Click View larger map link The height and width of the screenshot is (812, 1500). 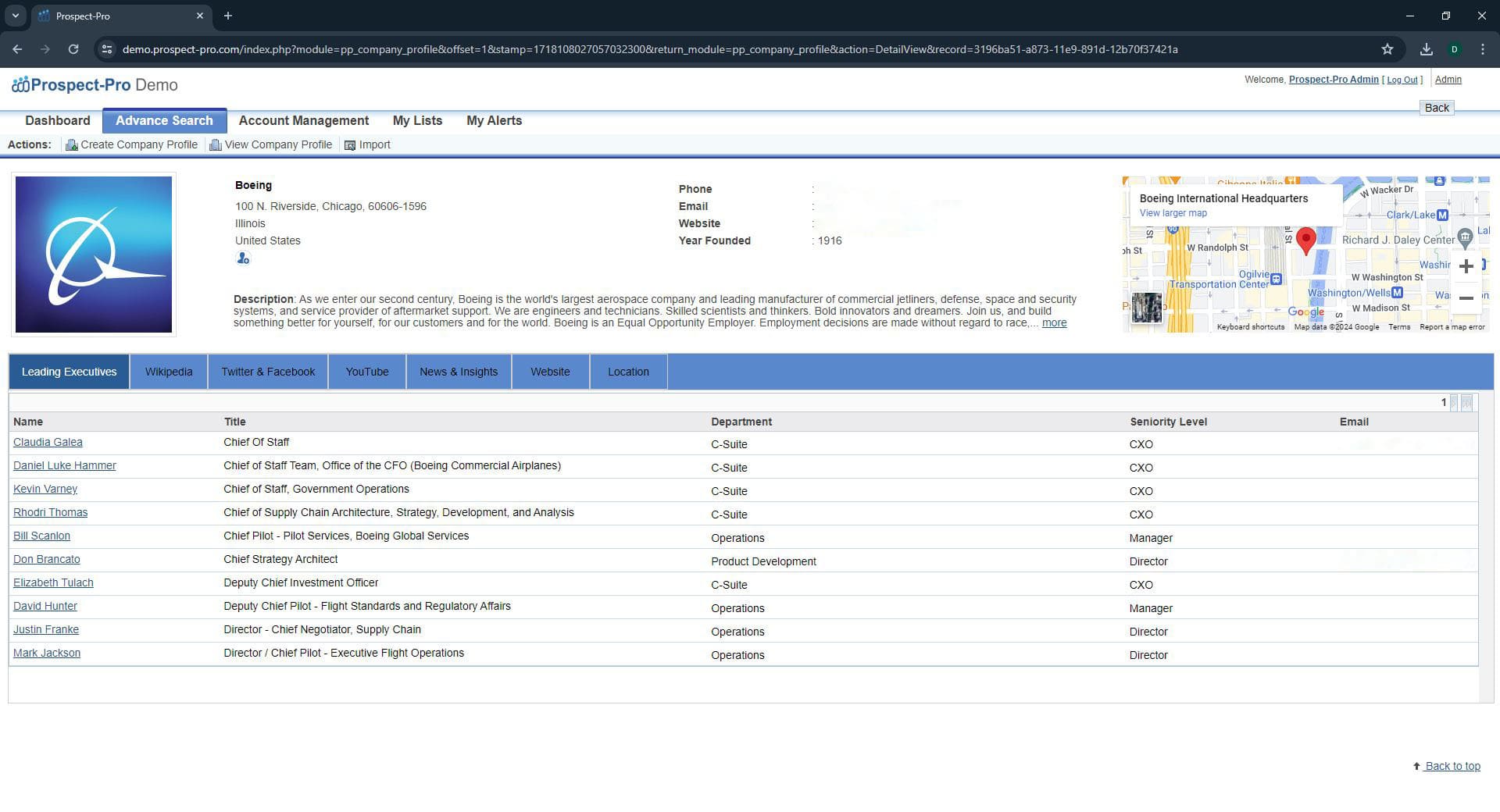pos(1173,213)
